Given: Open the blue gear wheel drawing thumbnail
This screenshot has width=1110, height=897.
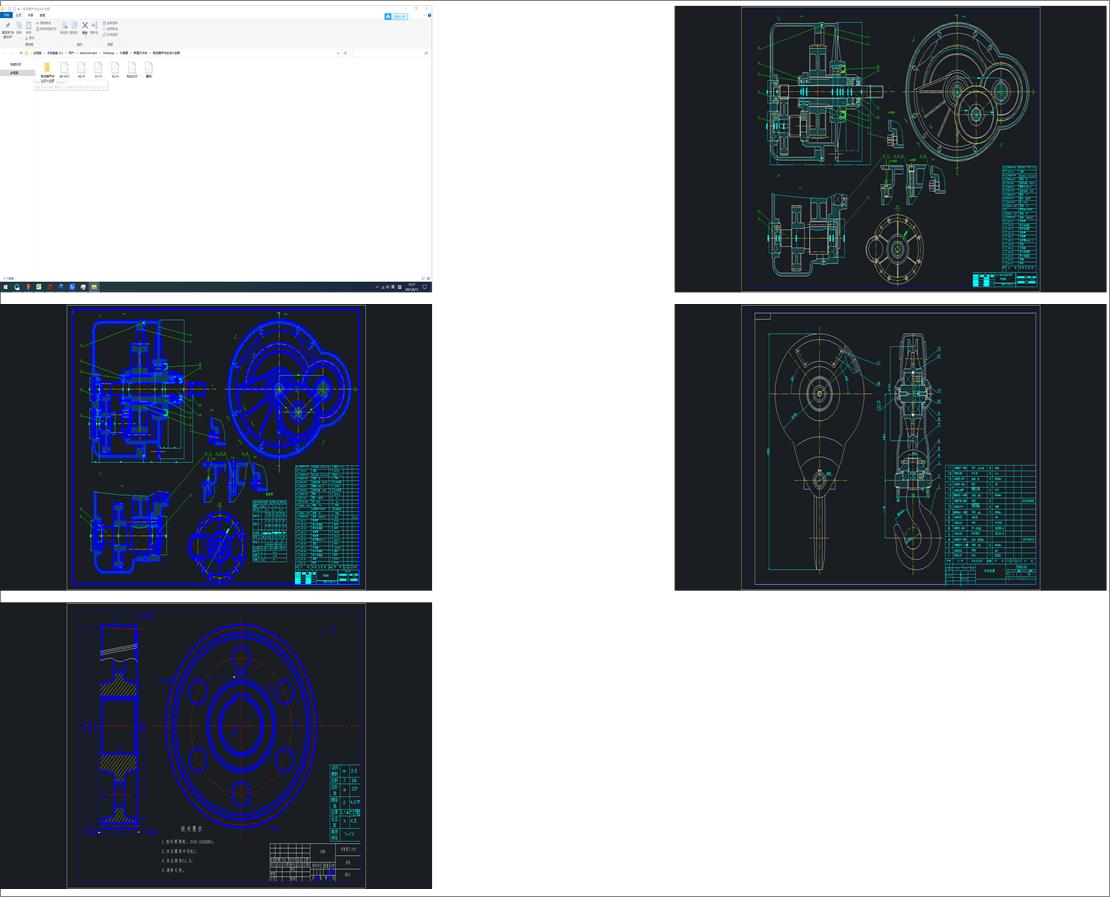Looking at the screenshot, I should tap(216, 745).
